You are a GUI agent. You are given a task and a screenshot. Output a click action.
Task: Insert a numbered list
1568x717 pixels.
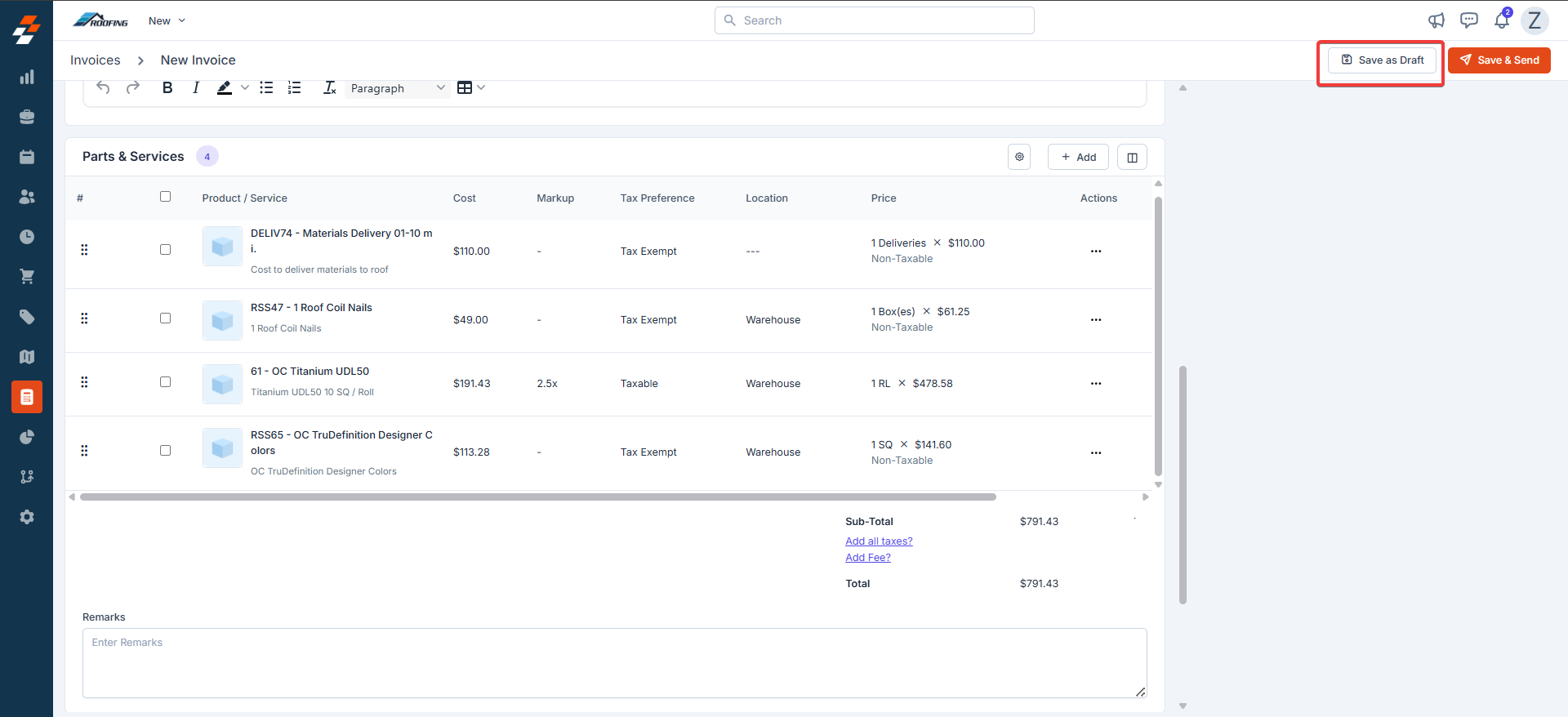click(x=295, y=87)
